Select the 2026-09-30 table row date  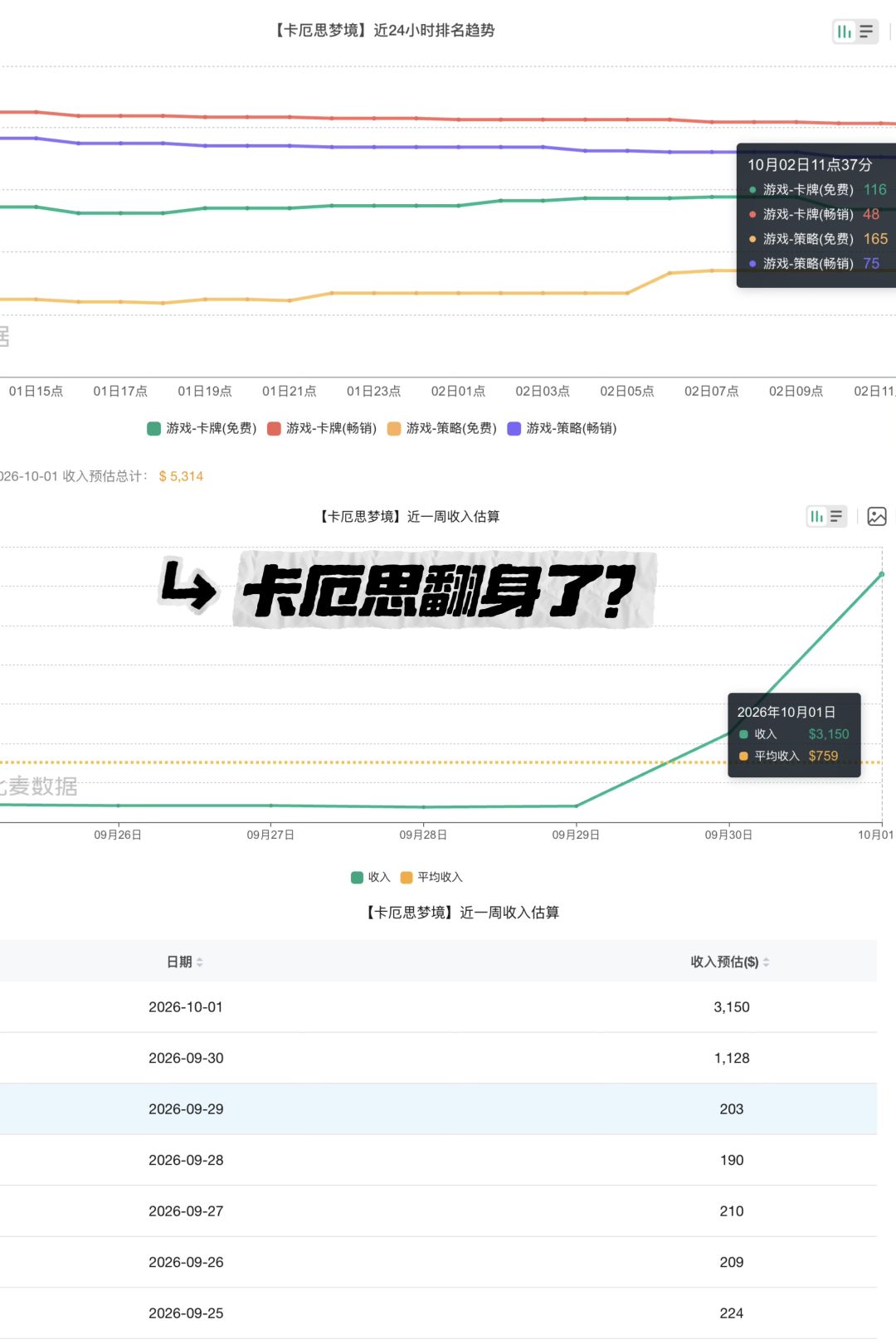pos(186,1058)
